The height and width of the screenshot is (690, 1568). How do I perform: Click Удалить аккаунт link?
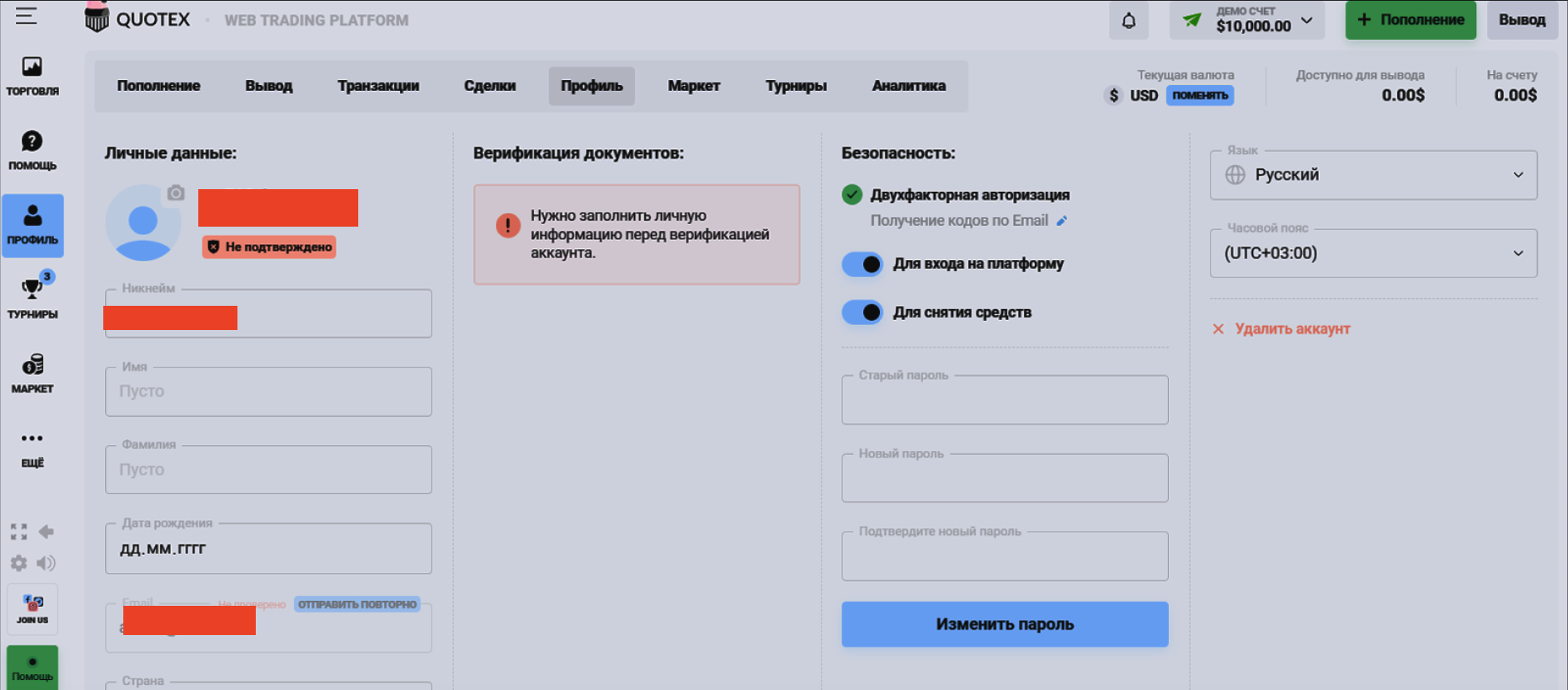coord(1292,329)
